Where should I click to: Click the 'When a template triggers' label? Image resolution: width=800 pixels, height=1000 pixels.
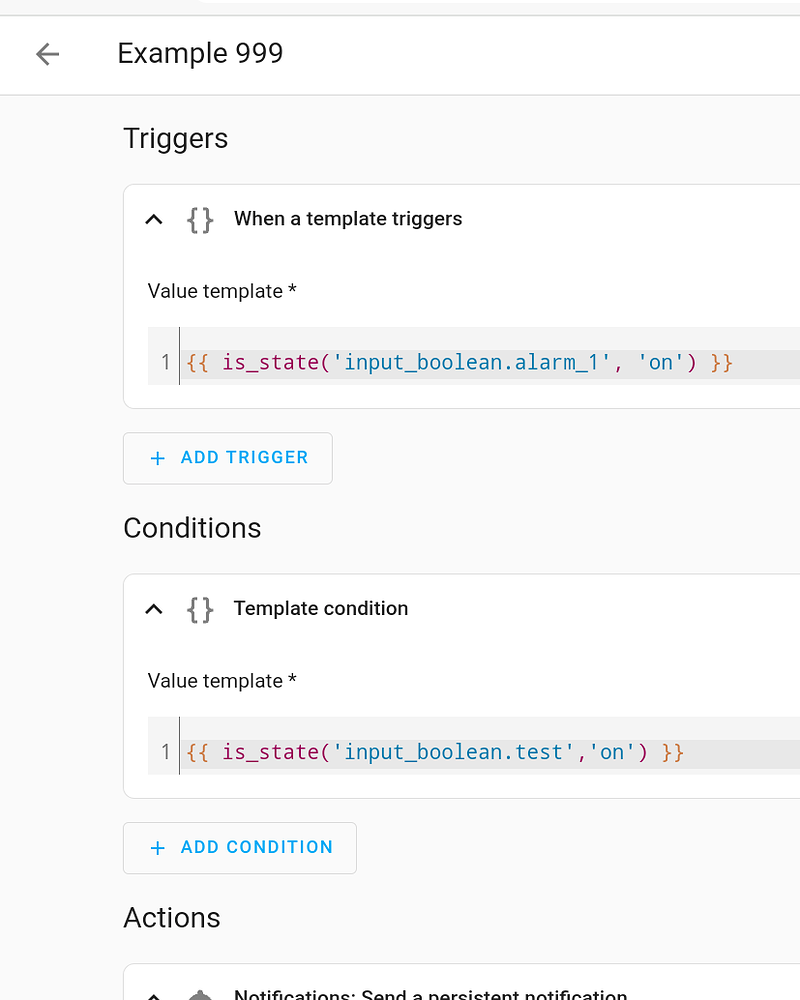348,219
